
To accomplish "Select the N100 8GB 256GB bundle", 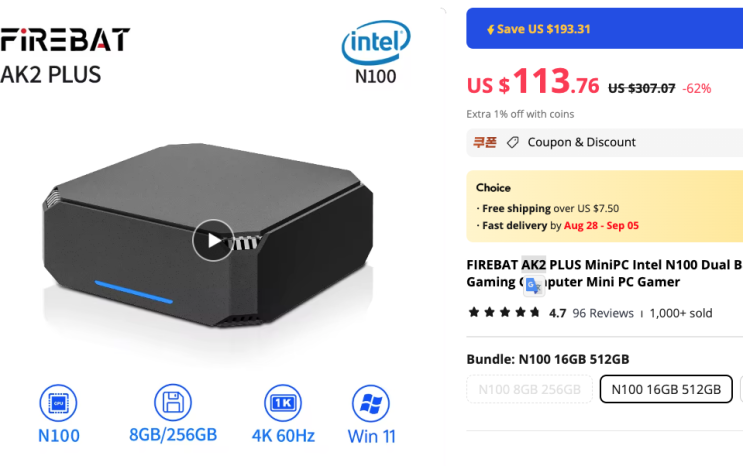I will tap(529, 389).
